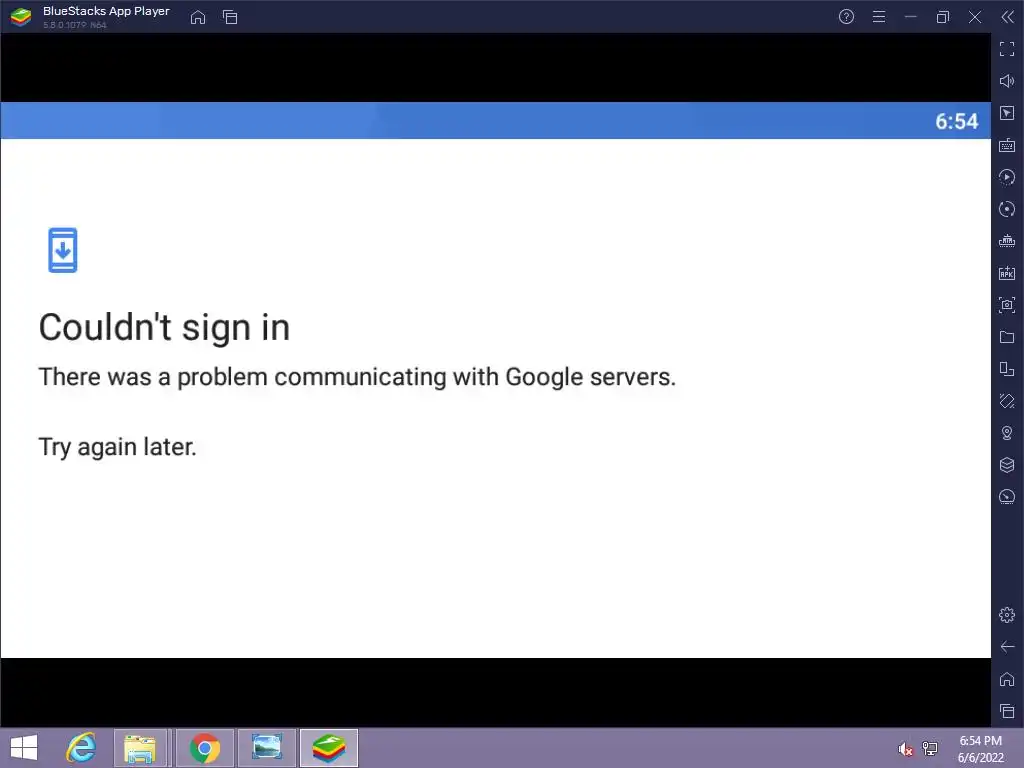
Task: Close the BlueStacks App Player window
Action: click(x=975, y=17)
